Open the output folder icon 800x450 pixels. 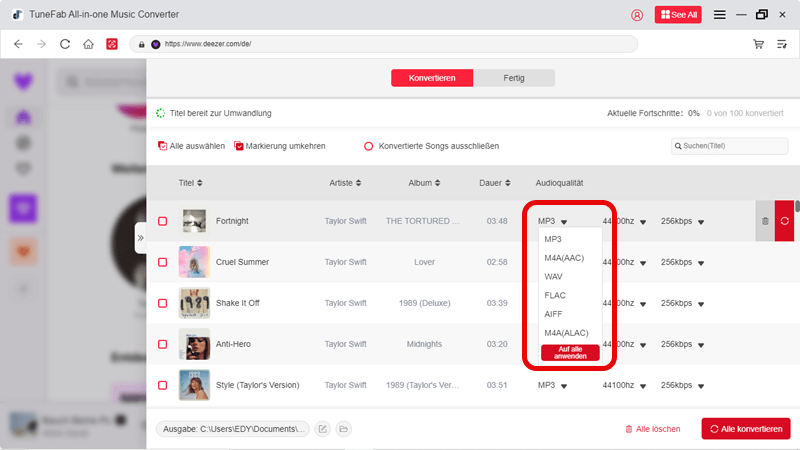click(x=343, y=429)
